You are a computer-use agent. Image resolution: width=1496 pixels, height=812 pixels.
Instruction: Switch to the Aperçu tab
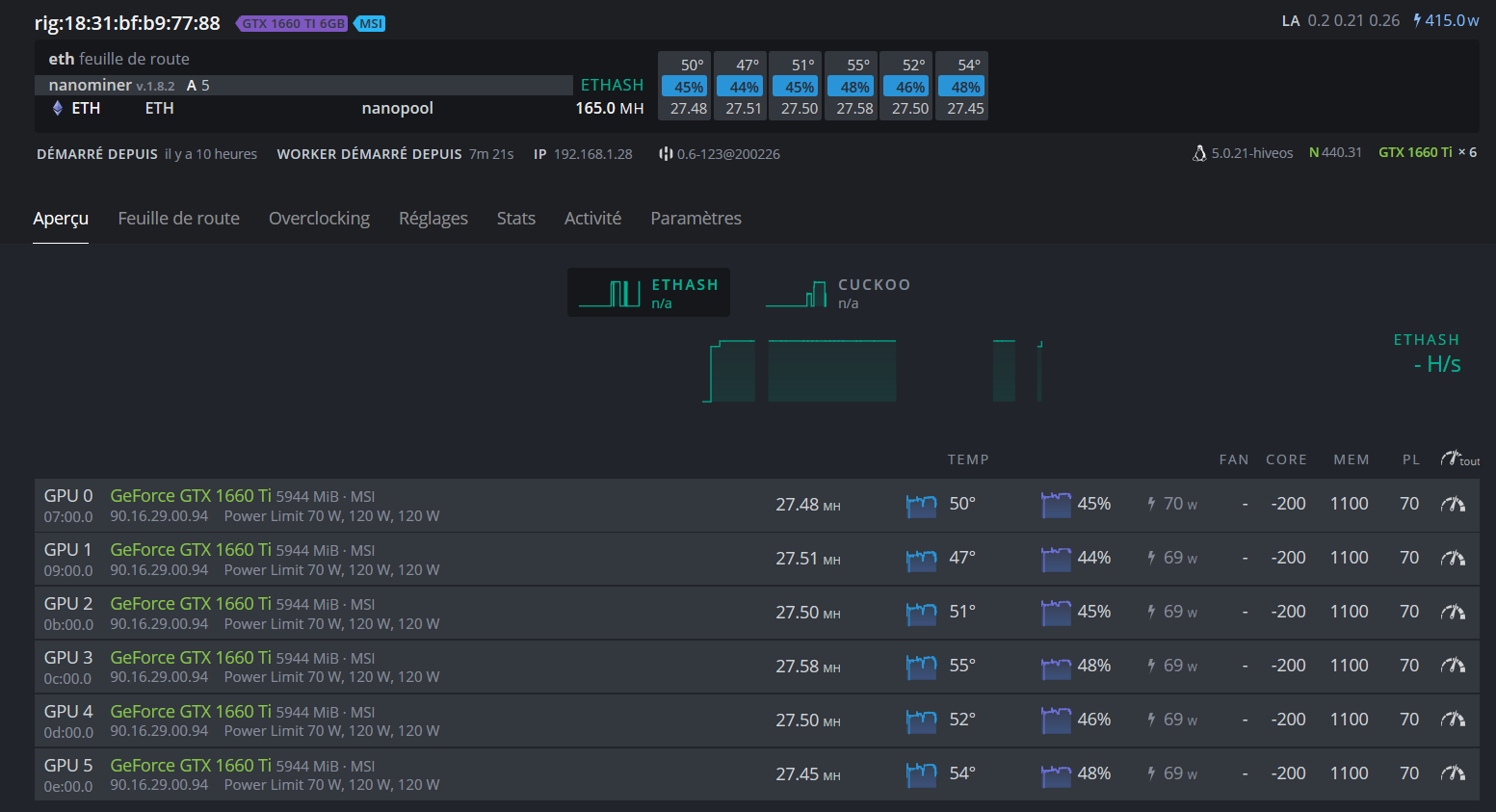click(61, 219)
